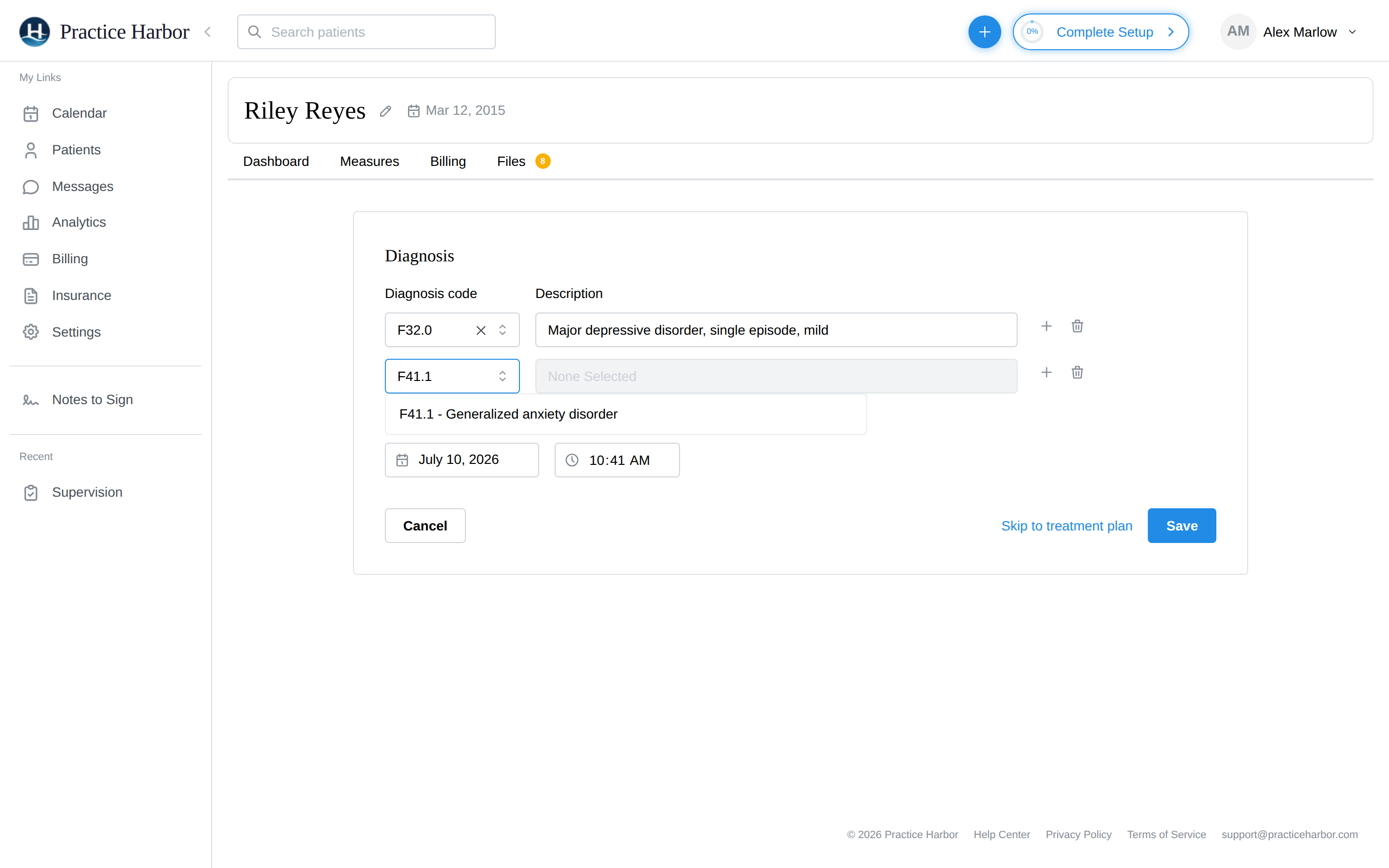The image size is (1389, 868).
Task: Delete the F32.0 diagnosis row
Action: tap(1077, 326)
